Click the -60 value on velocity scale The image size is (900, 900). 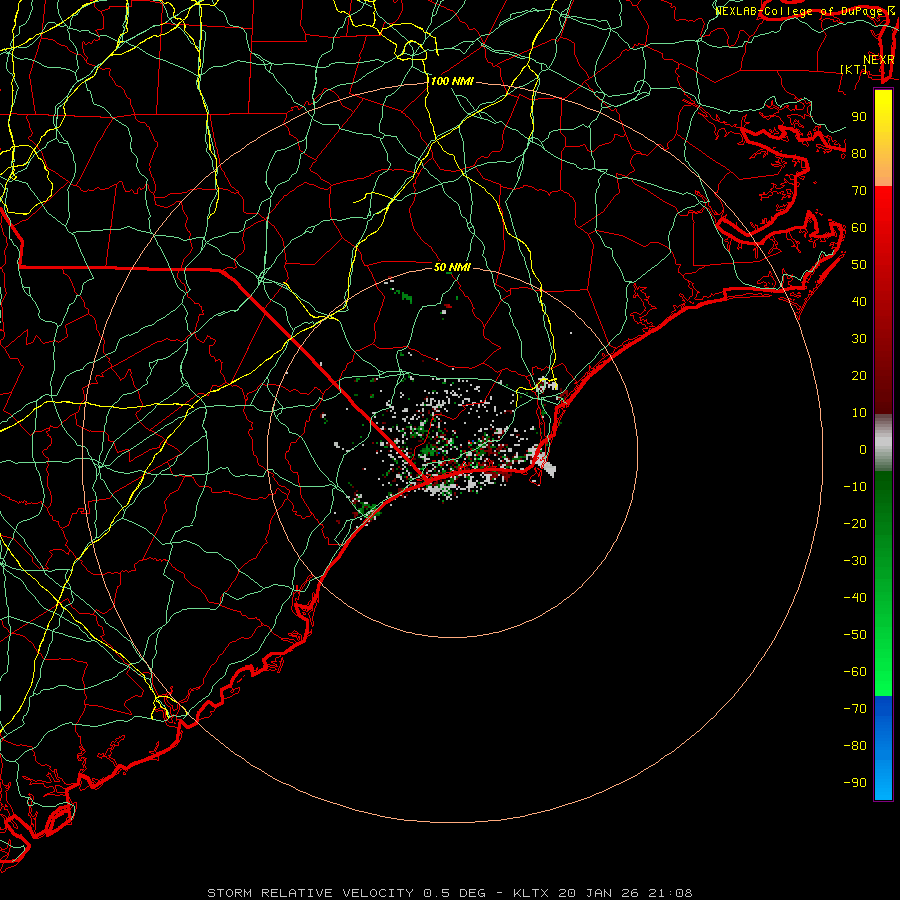(x=855, y=672)
